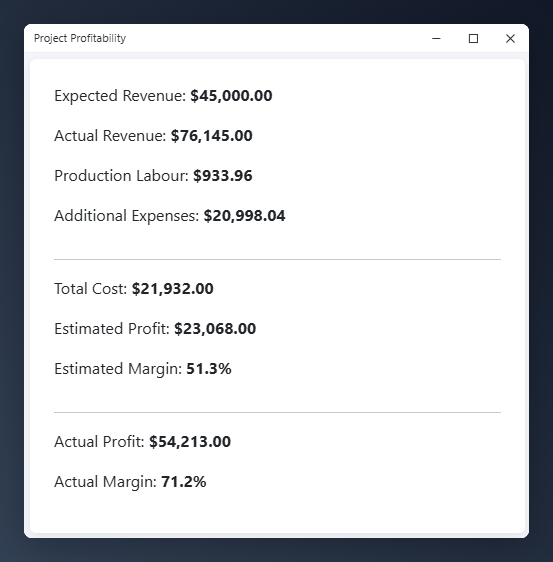Viewport: 553px width, 562px height.
Task: Select the Total Cost $21,932.00 amount
Action: [x=173, y=289]
